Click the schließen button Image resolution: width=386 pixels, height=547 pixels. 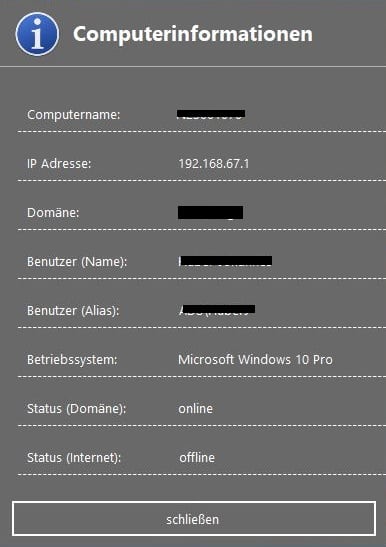click(x=194, y=519)
